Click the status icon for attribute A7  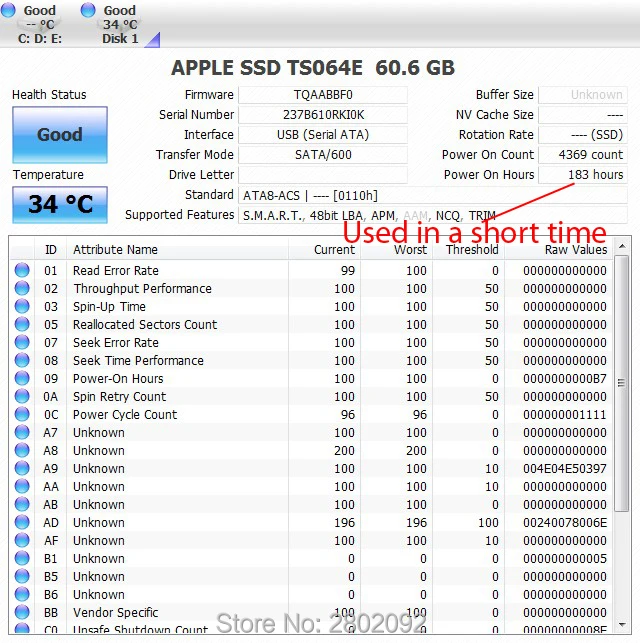pos(22,432)
